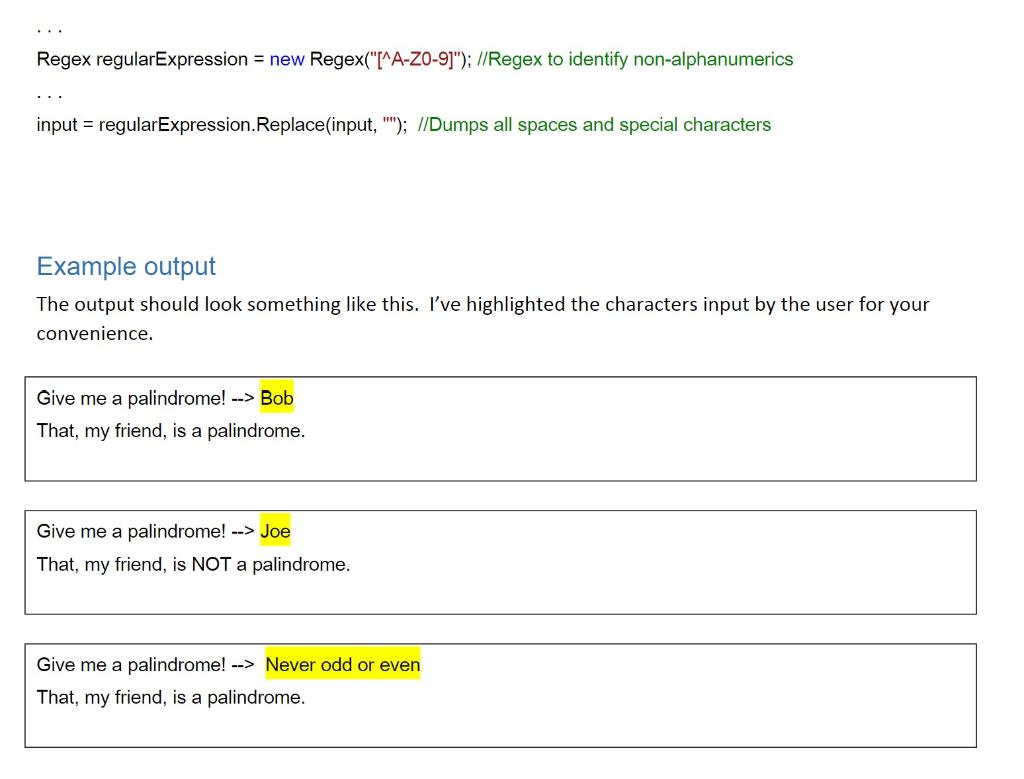
Task: Click 'Give me a palindrome!' before 'Never odd or even'
Action: [x=131, y=665]
